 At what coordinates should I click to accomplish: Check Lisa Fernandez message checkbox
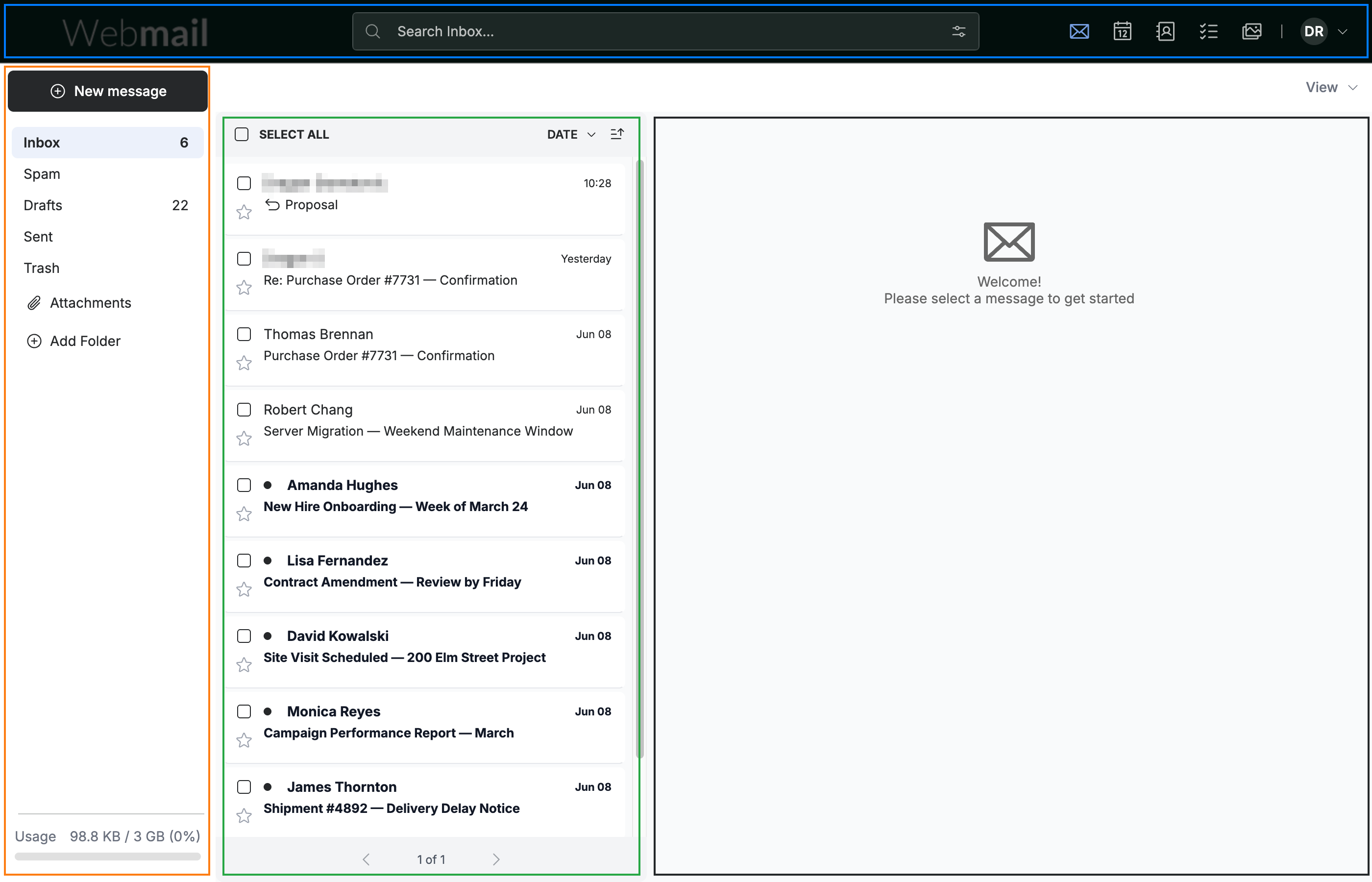click(244, 561)
